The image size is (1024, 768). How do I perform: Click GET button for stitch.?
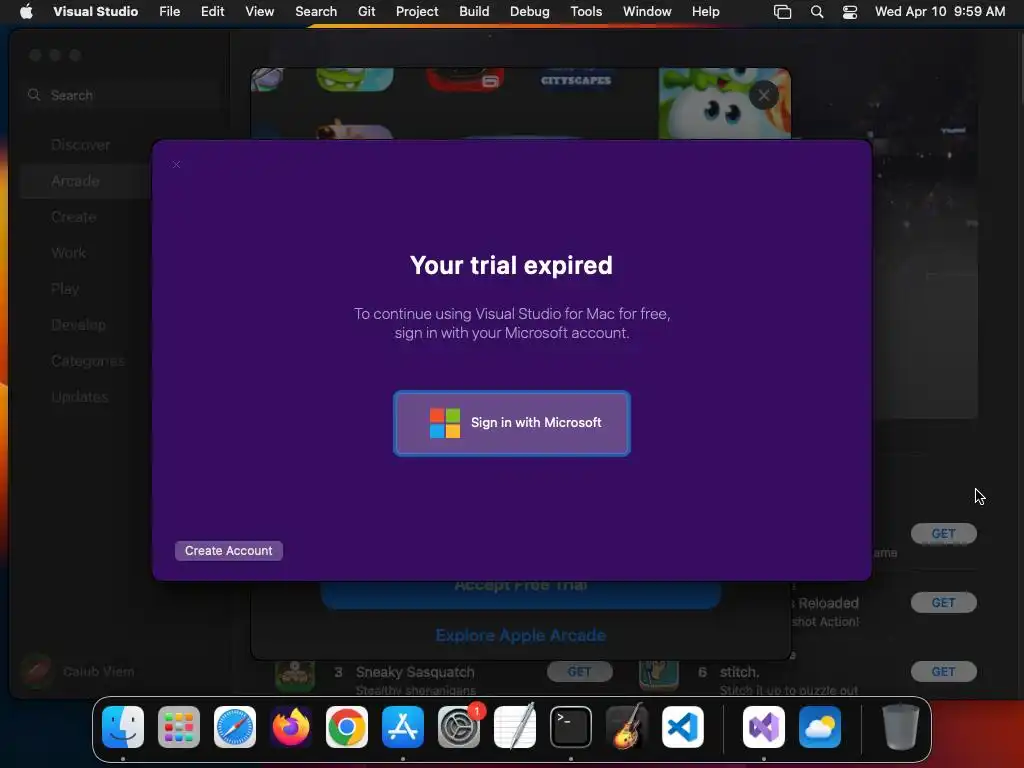point(944,671)
